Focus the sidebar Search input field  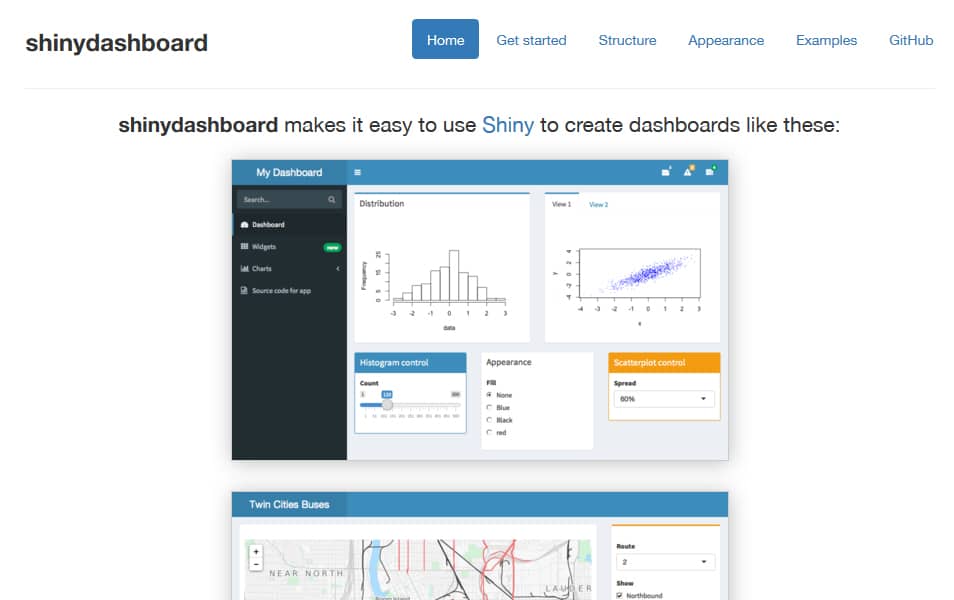(x=290, y=200)
